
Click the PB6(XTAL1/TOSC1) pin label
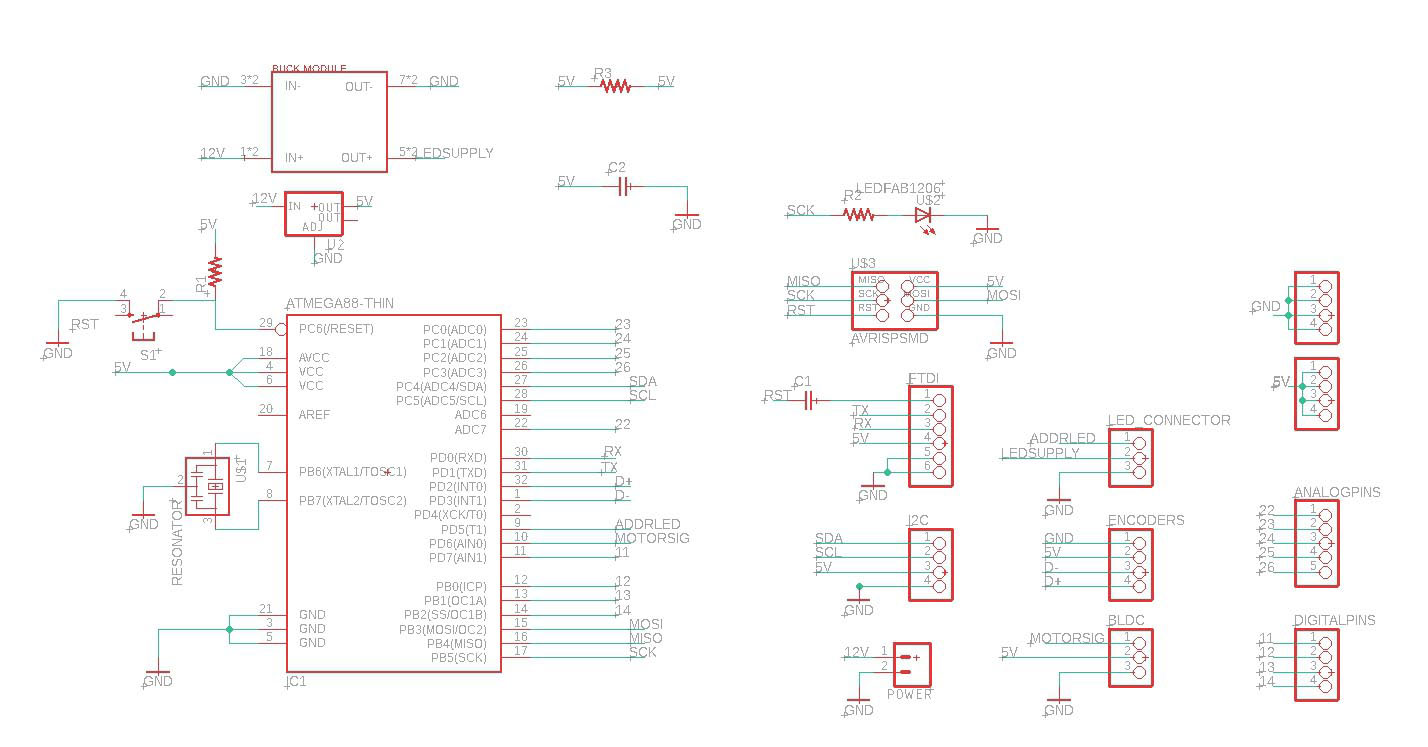coord(352,471)
